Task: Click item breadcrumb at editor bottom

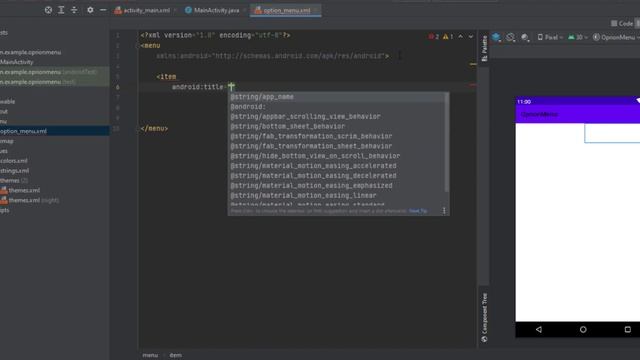Action: [x=176, y=355]
